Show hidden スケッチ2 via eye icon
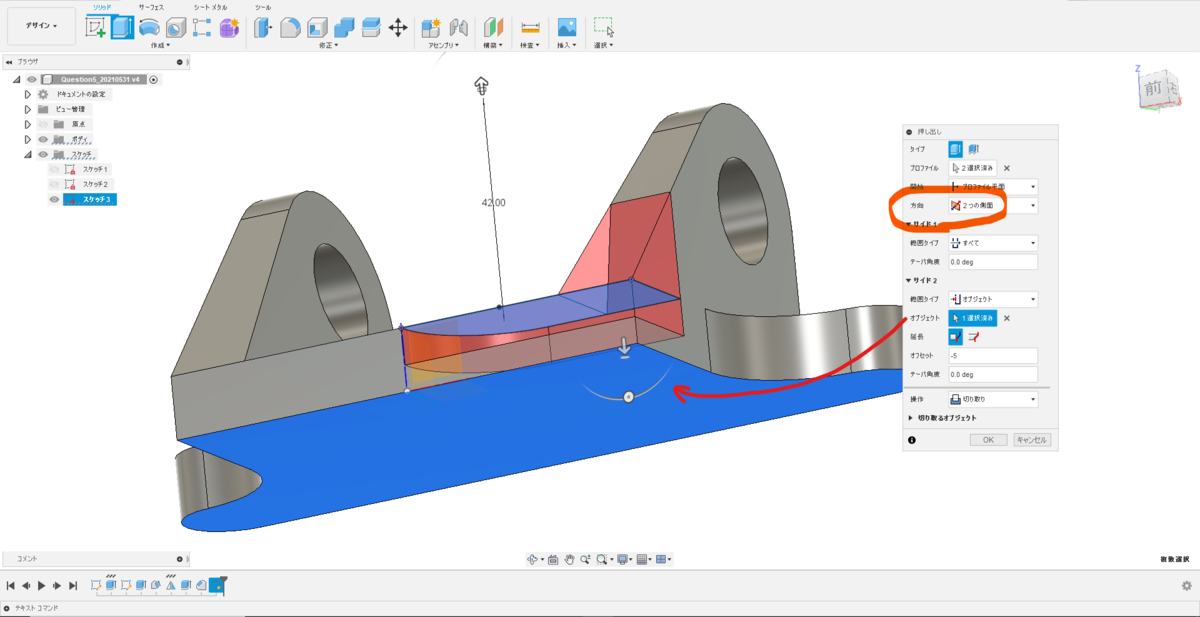The image size is (1200, 617). 55,184
